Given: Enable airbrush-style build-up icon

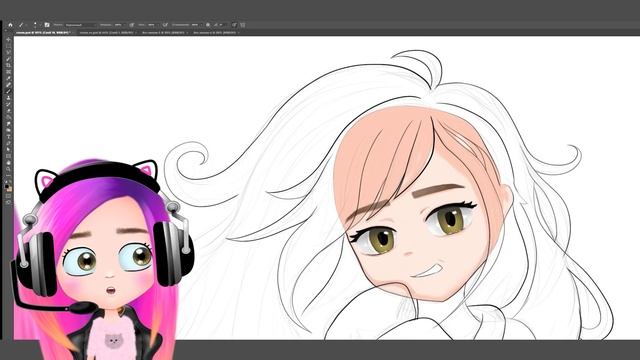Looking at the screenshot, I should (165, 25).
